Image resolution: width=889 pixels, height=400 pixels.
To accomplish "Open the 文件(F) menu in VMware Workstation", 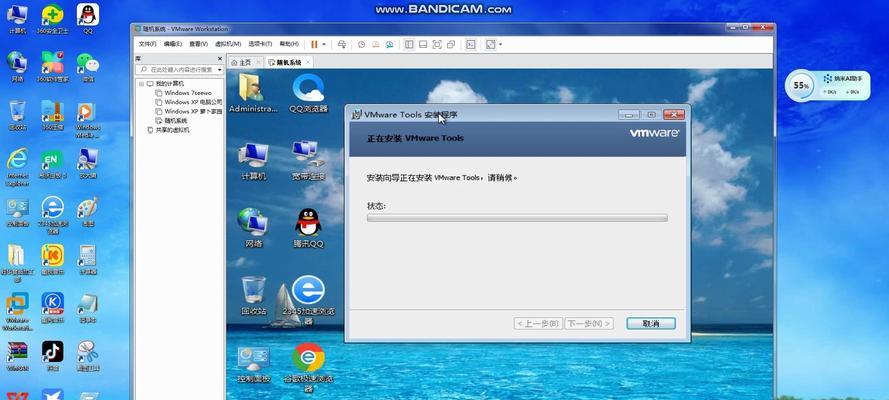I will pos(147,44).
